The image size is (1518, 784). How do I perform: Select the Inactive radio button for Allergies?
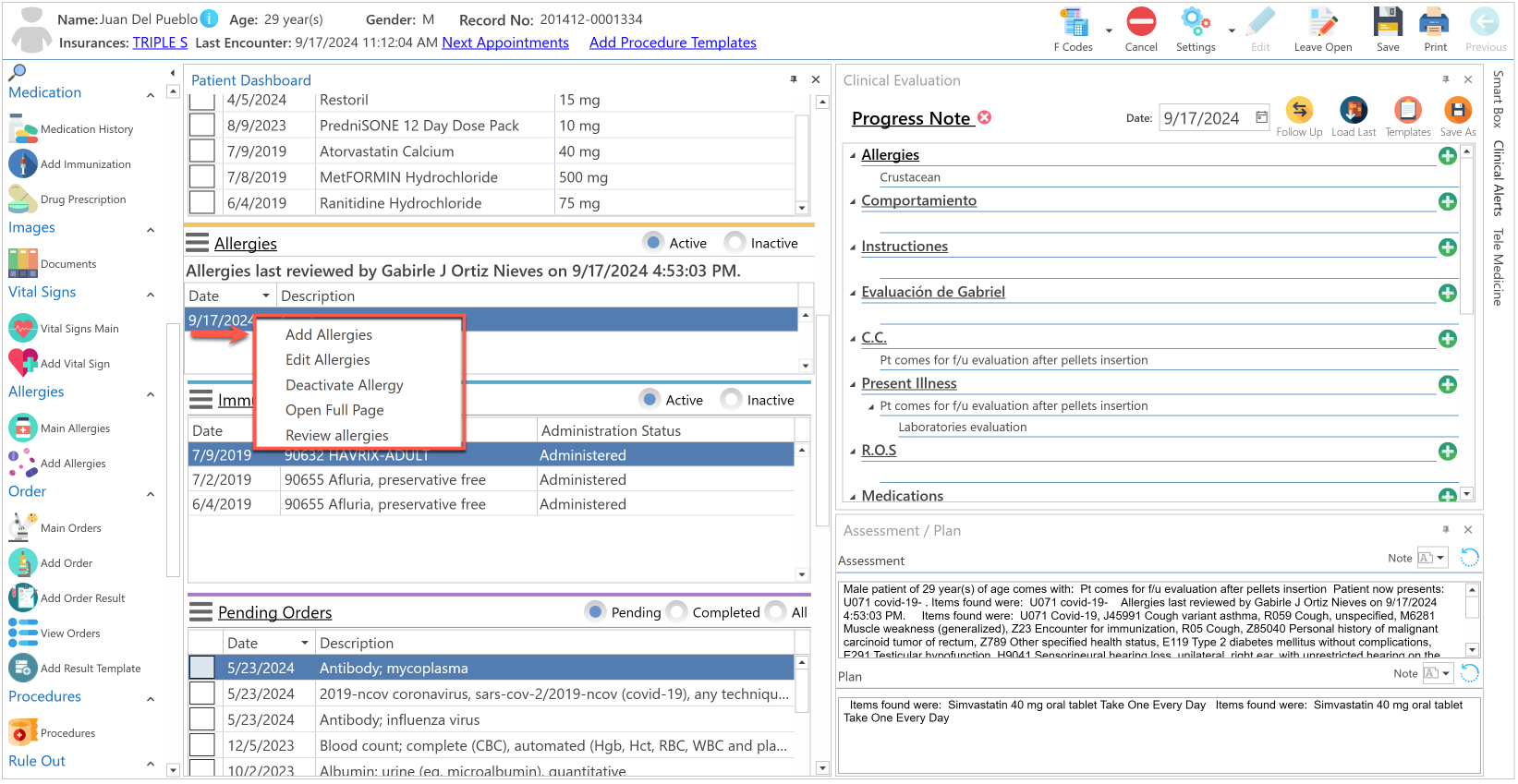click(x=735, y=242)
